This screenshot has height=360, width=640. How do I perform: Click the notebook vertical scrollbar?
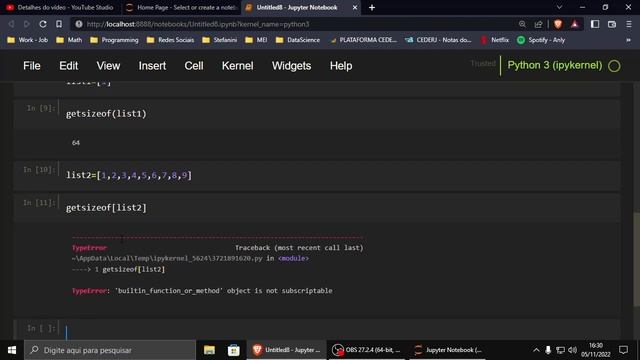tap(636, 259)
